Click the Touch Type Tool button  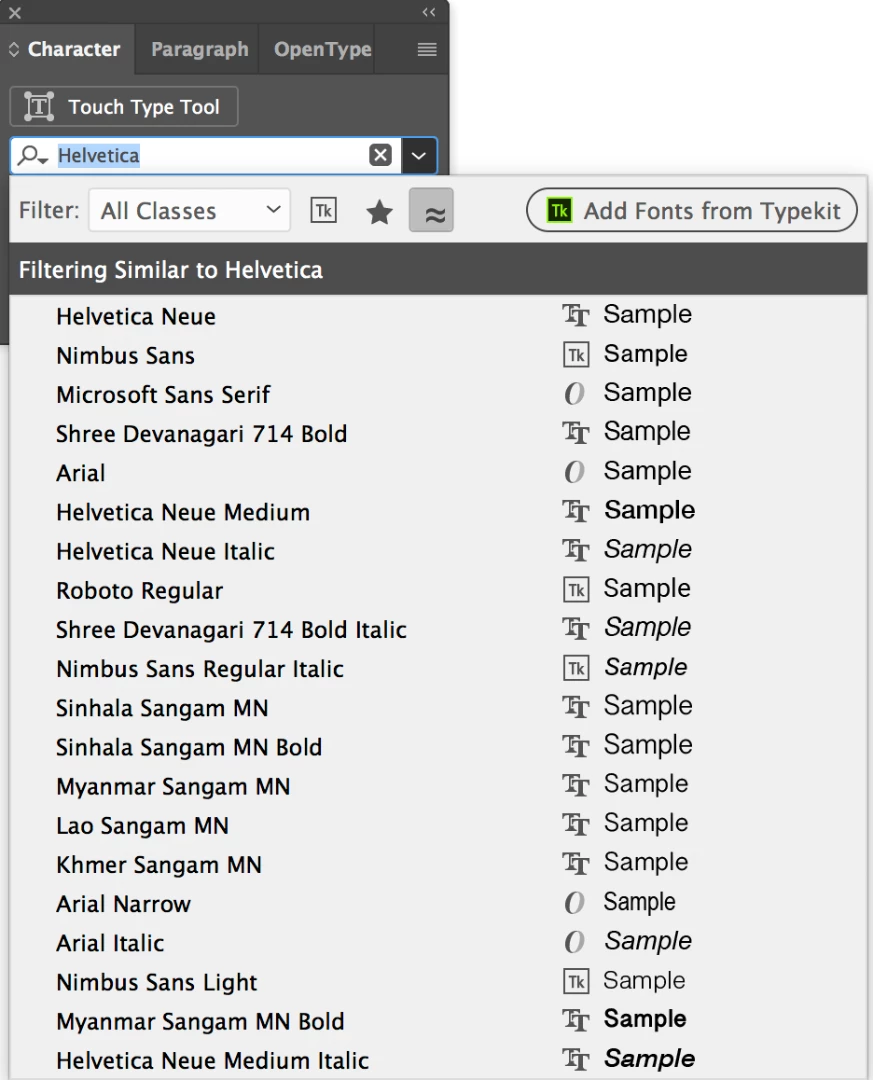(x=124, y=107)
